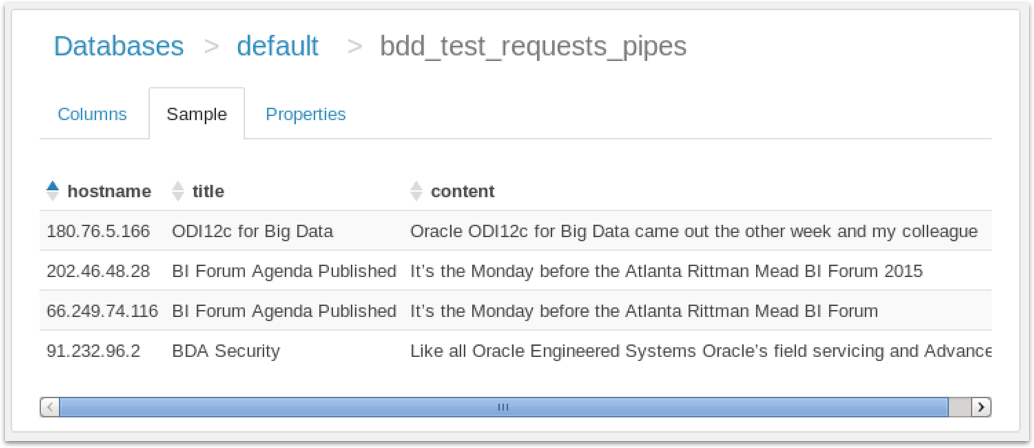This screenshot has height=448, width=1034.
Task: Click the title column sort icon
Action: 178,190
